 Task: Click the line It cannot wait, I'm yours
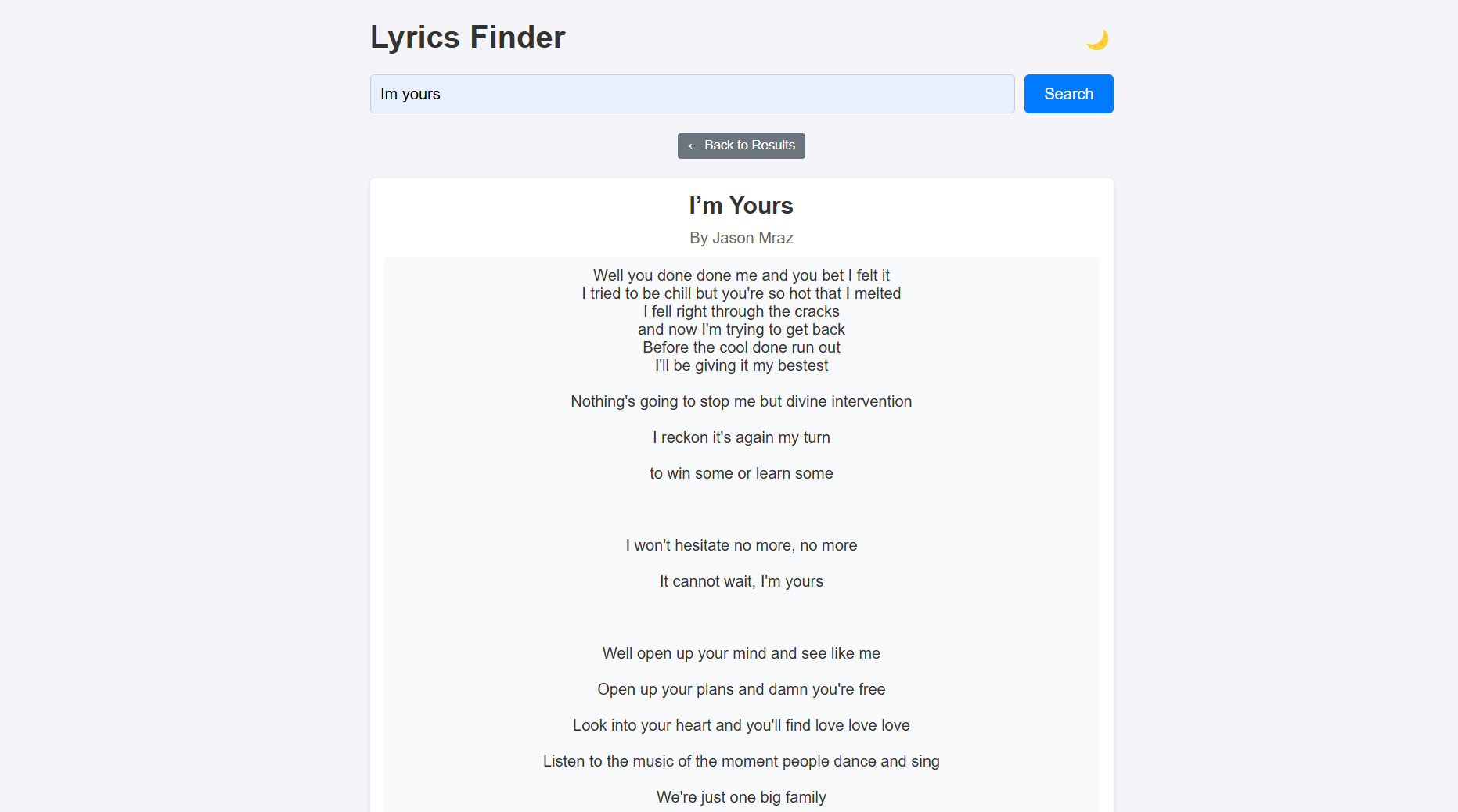pyautogui.click(x=741, y=581)
